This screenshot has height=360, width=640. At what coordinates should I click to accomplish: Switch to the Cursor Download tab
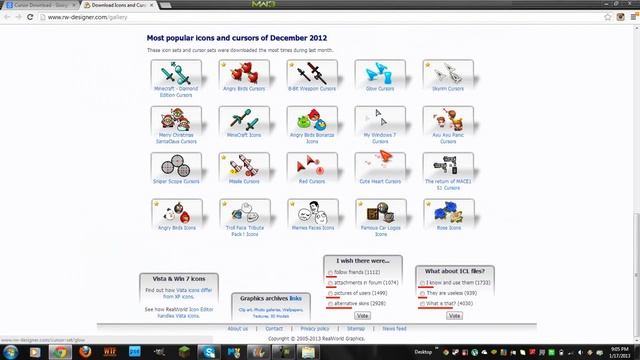[41, 5]
